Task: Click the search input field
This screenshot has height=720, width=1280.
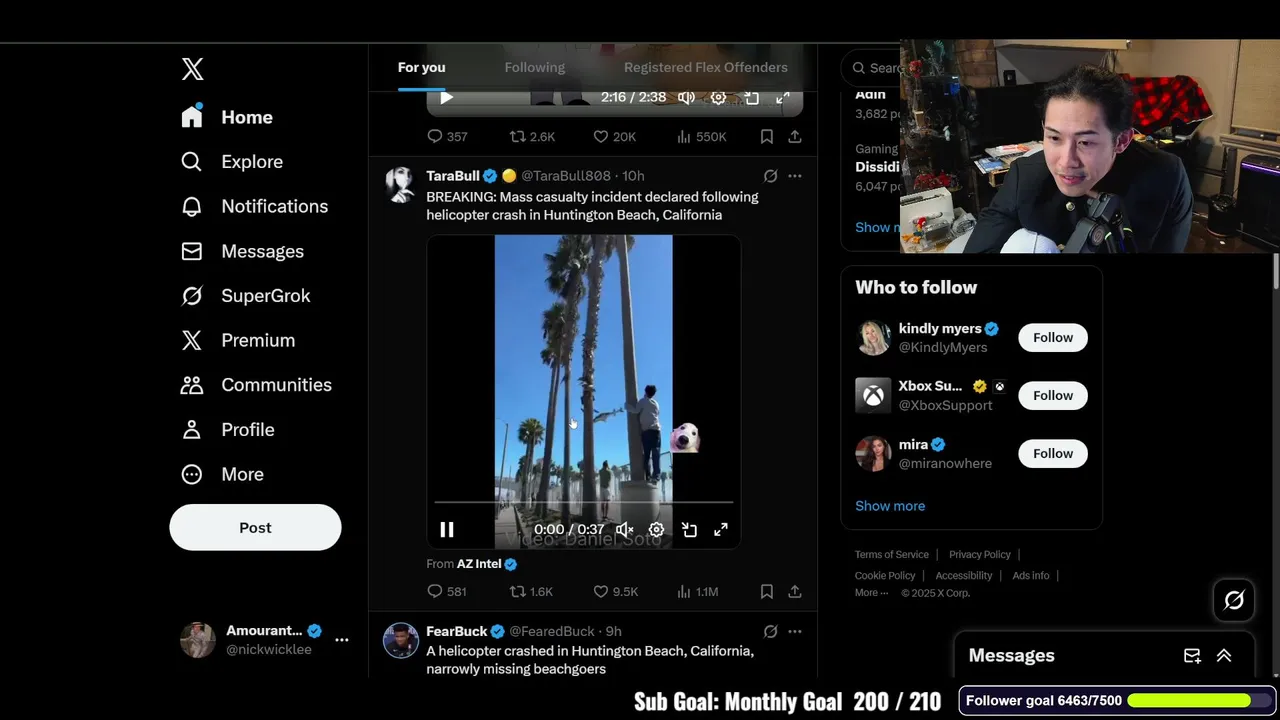Action: 873,67
